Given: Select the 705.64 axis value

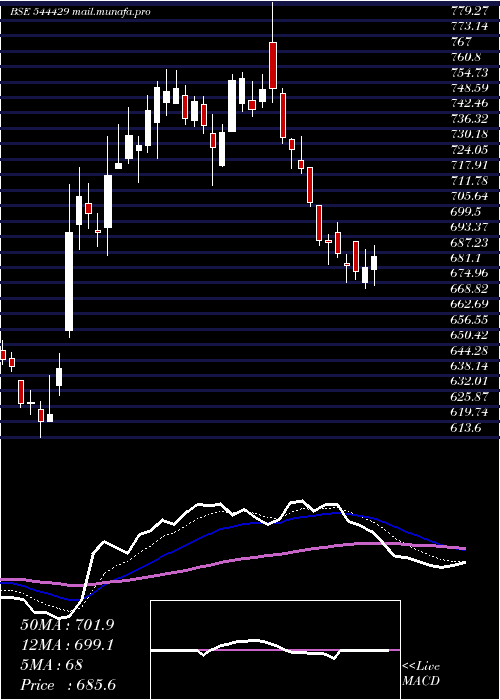Looking at the screenshot, I should click(x=469, y=196).
